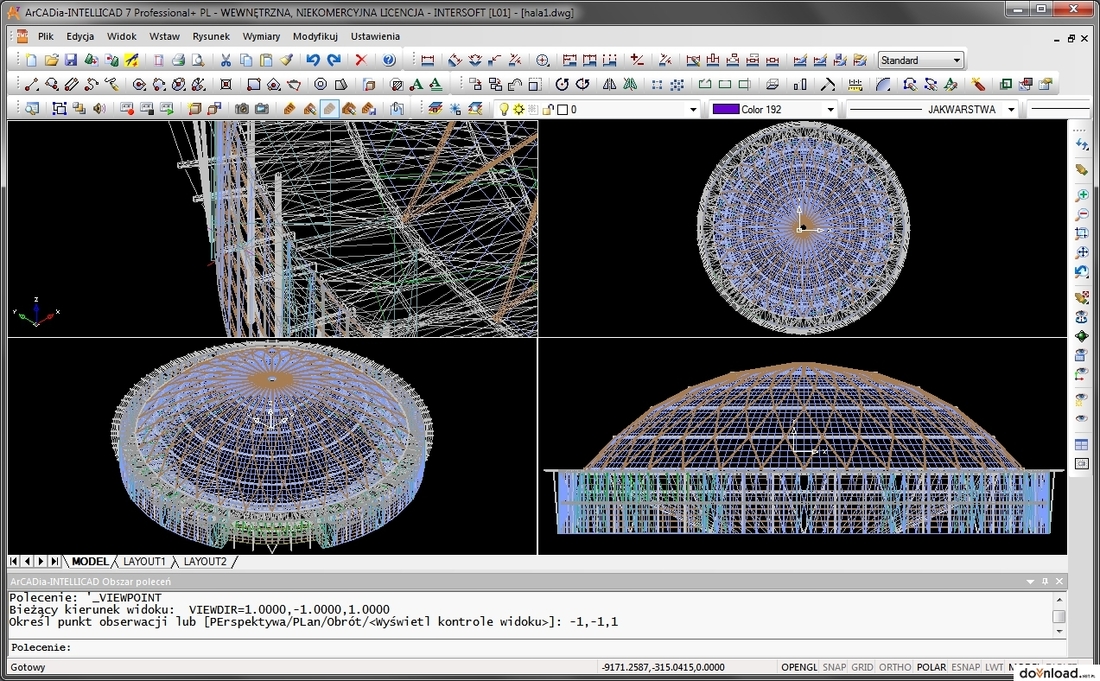
Task: Click the Zoom Out icon on right sidebar
Action: click(x=1081, y=214)
